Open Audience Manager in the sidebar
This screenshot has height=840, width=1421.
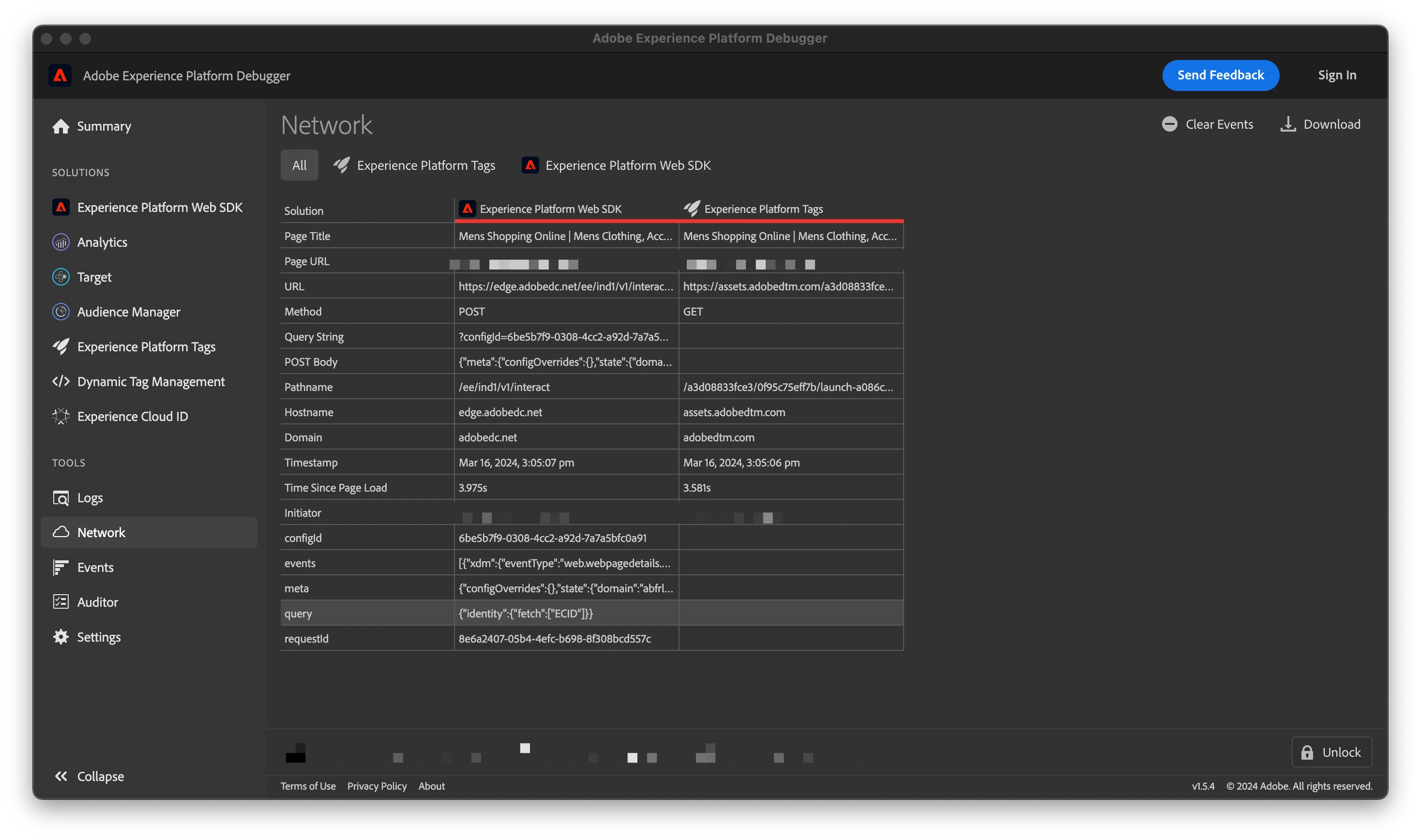coord(128,312)
